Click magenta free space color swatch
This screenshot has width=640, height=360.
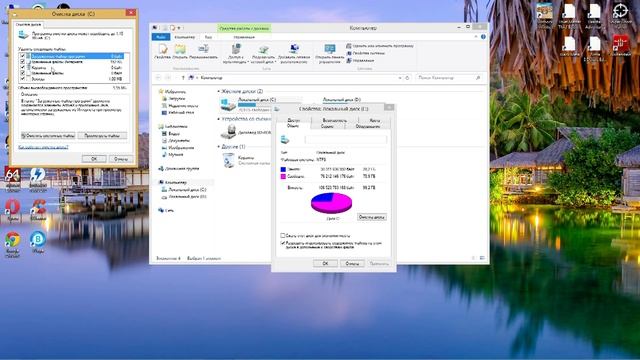pyautogui.click(x=283, y=176)
